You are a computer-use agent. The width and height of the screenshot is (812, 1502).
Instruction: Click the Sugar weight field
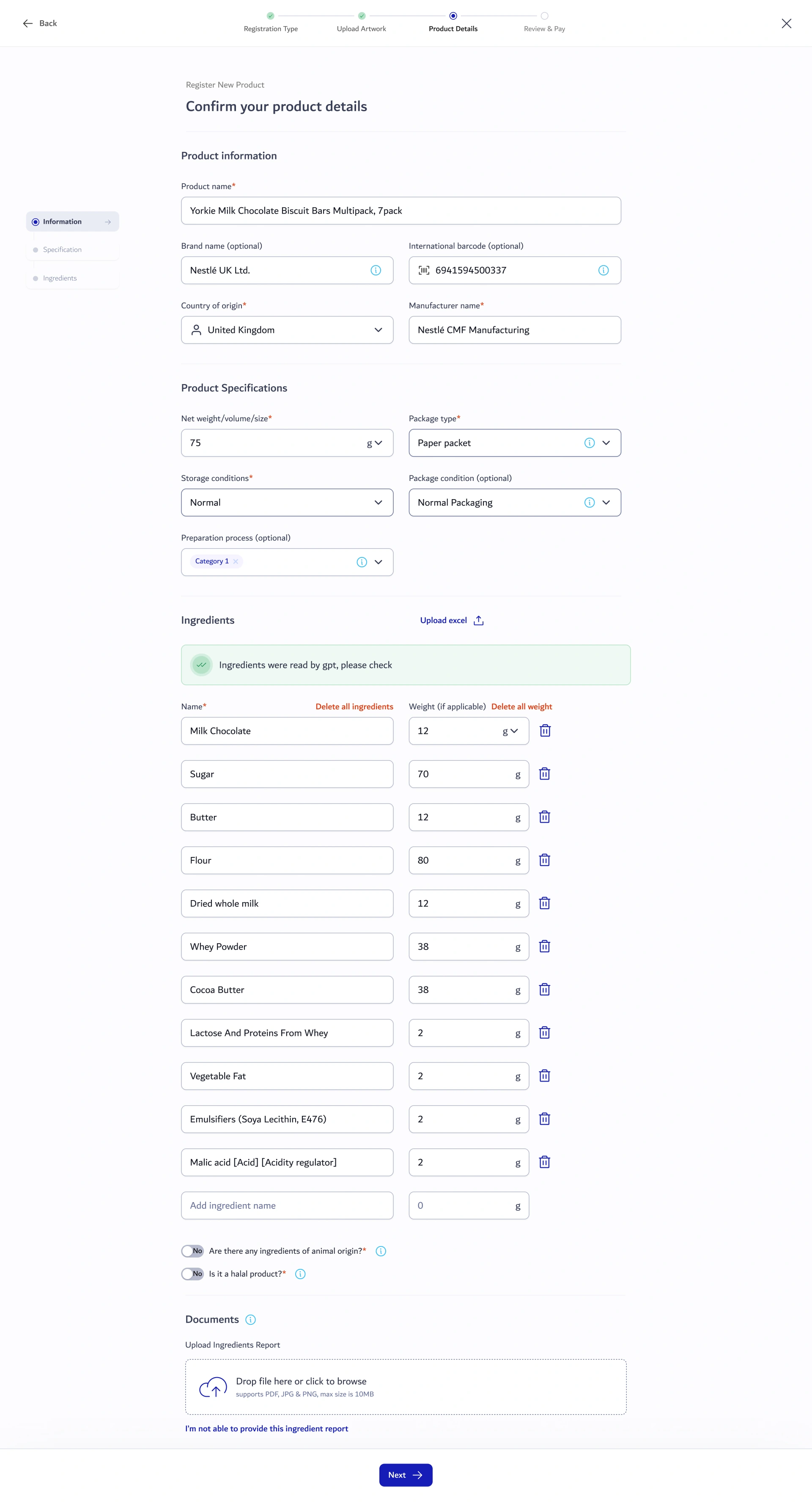[x=469, y=774]
